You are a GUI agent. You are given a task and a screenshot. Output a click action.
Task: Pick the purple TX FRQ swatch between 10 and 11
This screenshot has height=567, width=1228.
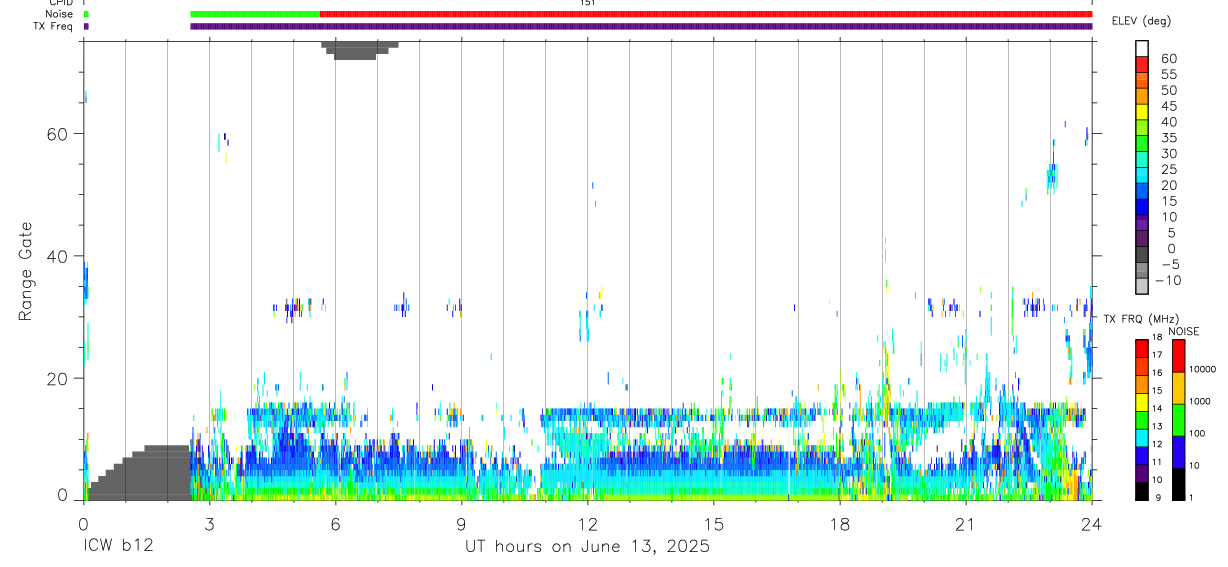click(1141, 473)
